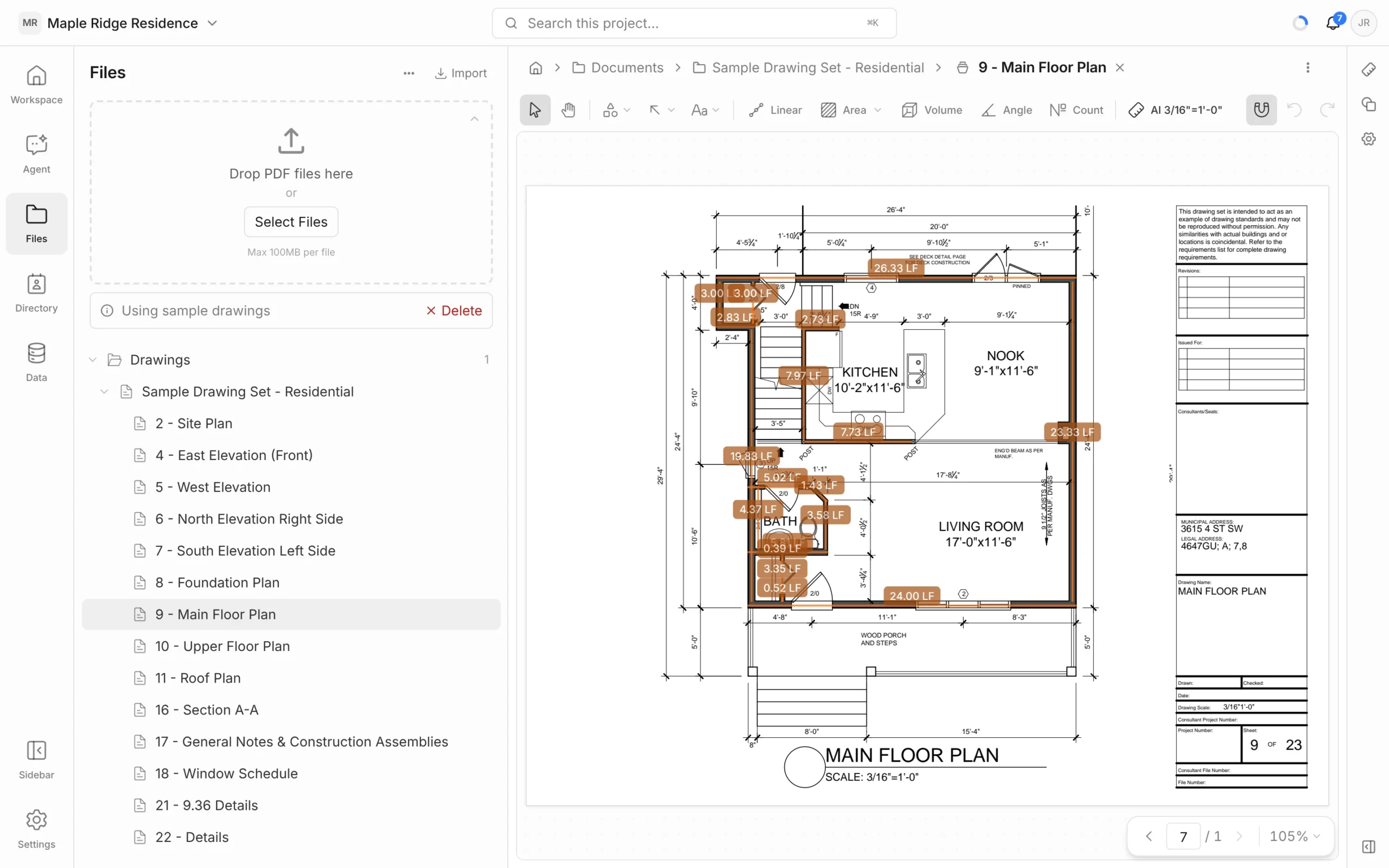Open 22 - Details
The height and width of the screenshot is (868, 1389).
(291, 837)
